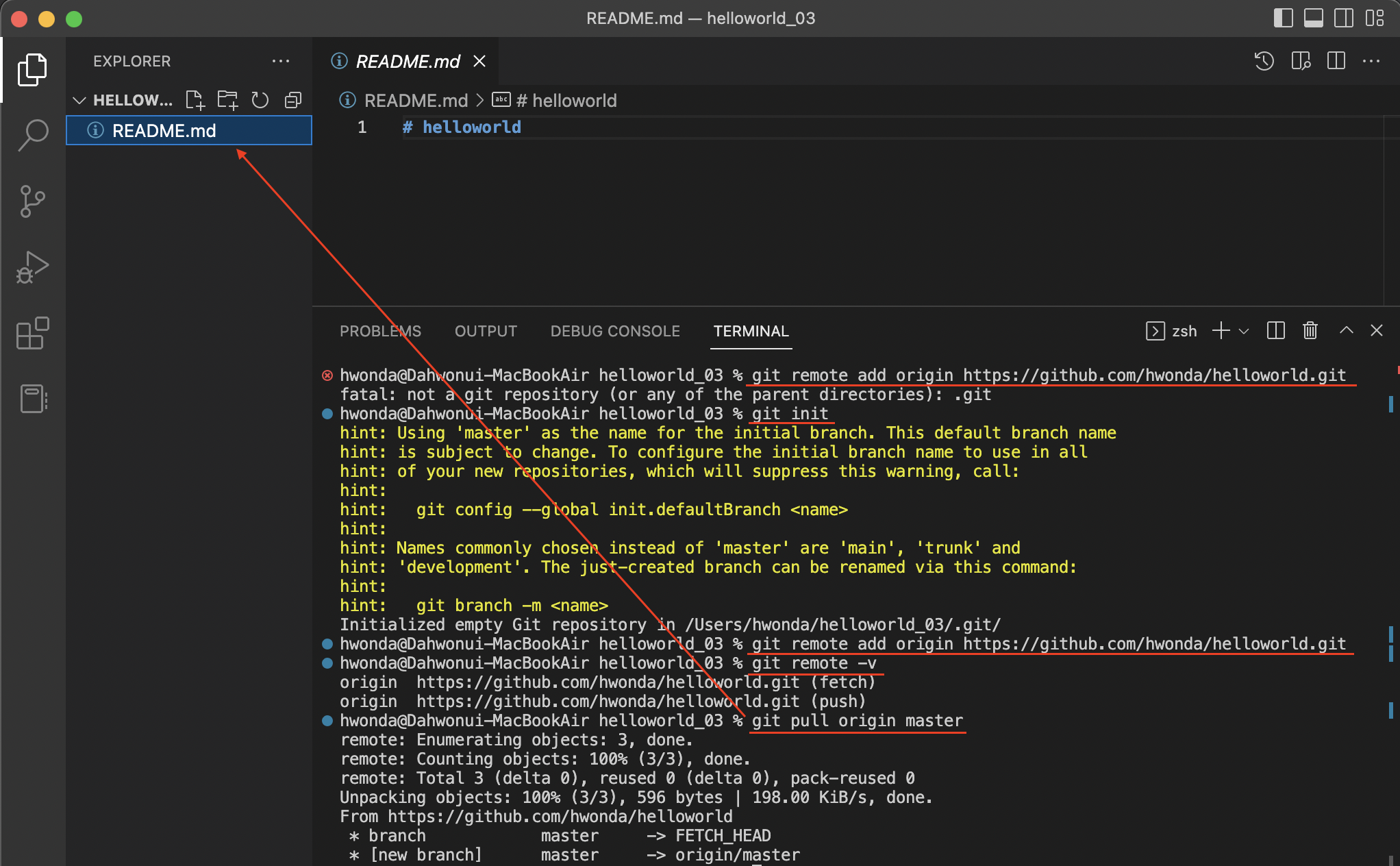Screen dimensions: 1400x866
Task: Select README.md in the file tree
Action: (164, 130)
